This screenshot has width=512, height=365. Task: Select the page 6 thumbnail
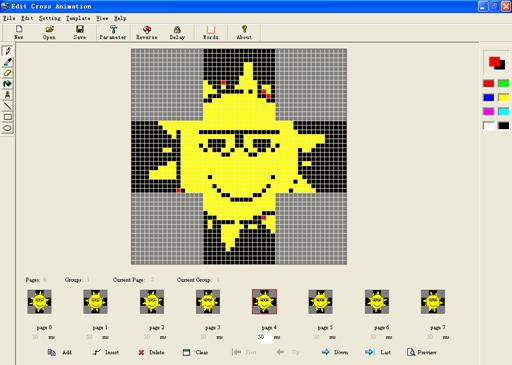pyautogui.click(x=377, y=302)
